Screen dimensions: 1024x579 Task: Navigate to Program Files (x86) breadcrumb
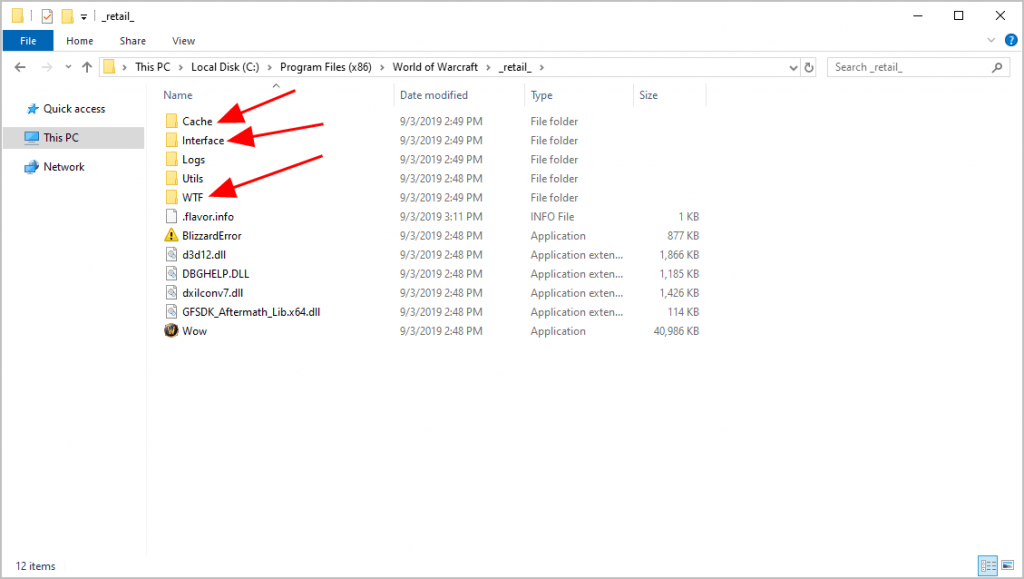tap(325, 67)
